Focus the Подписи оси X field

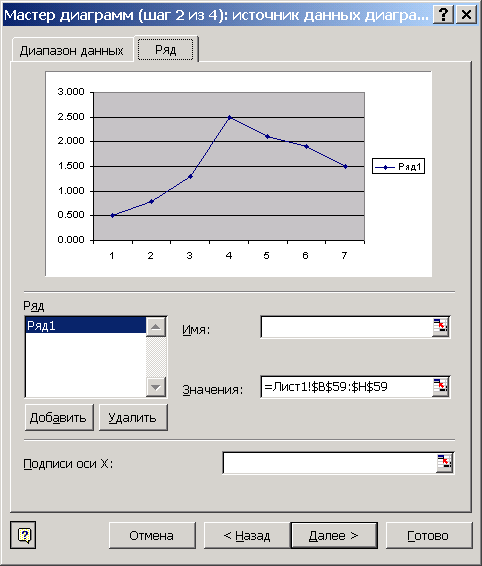coord(330,463)
